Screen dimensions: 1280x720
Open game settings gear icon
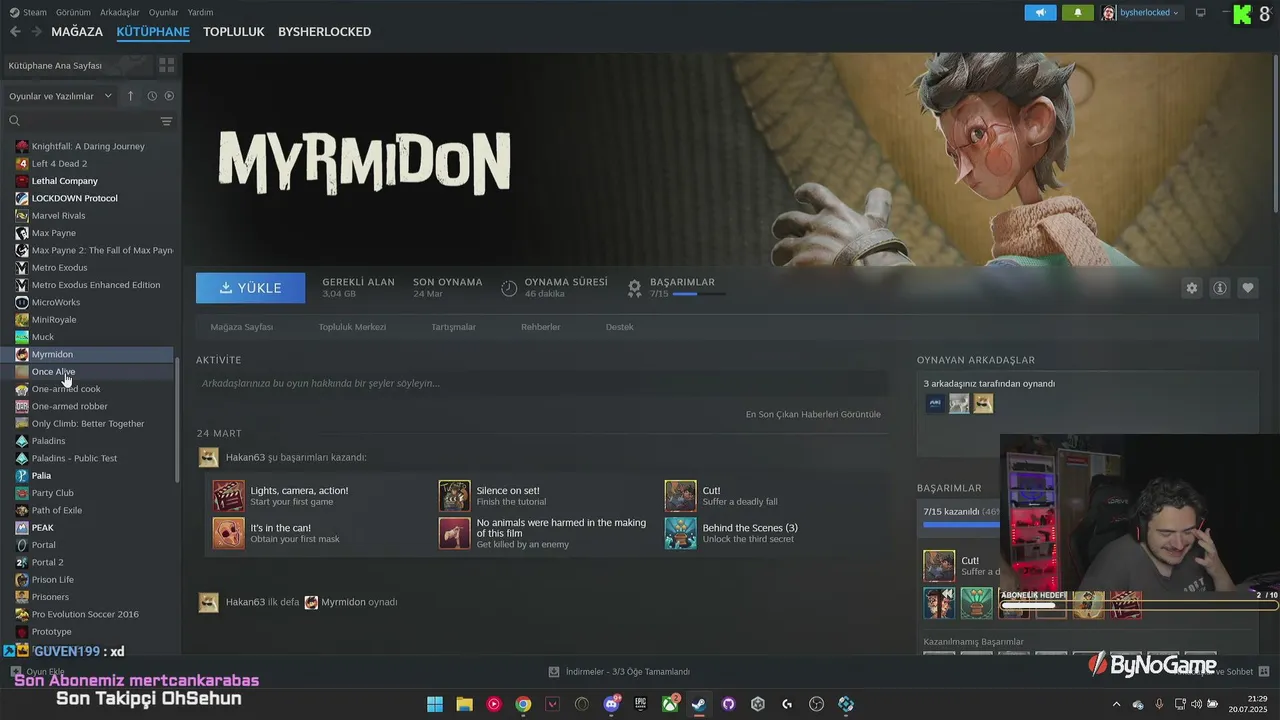(1192, 288)
